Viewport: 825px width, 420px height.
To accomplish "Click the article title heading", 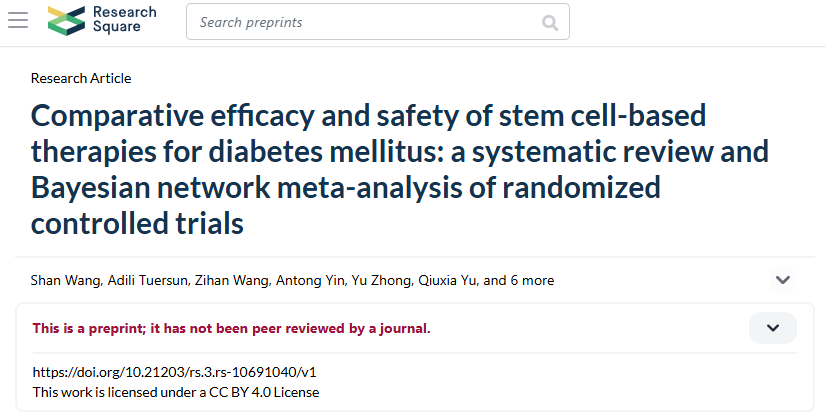I will tap(400, 169).
